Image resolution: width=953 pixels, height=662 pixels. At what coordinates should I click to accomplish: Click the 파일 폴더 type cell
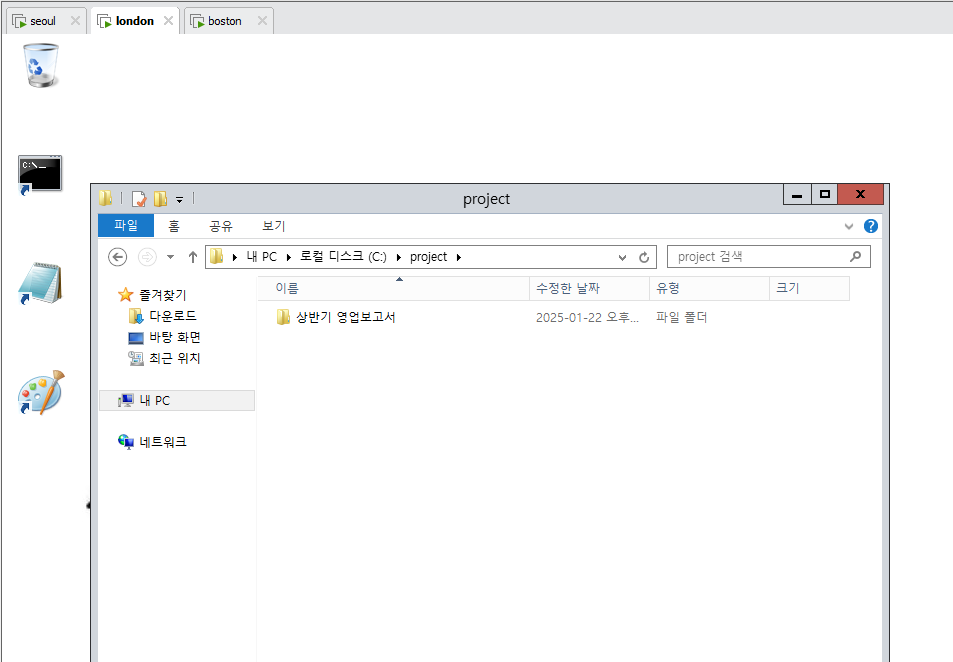(x=681, y=317)
